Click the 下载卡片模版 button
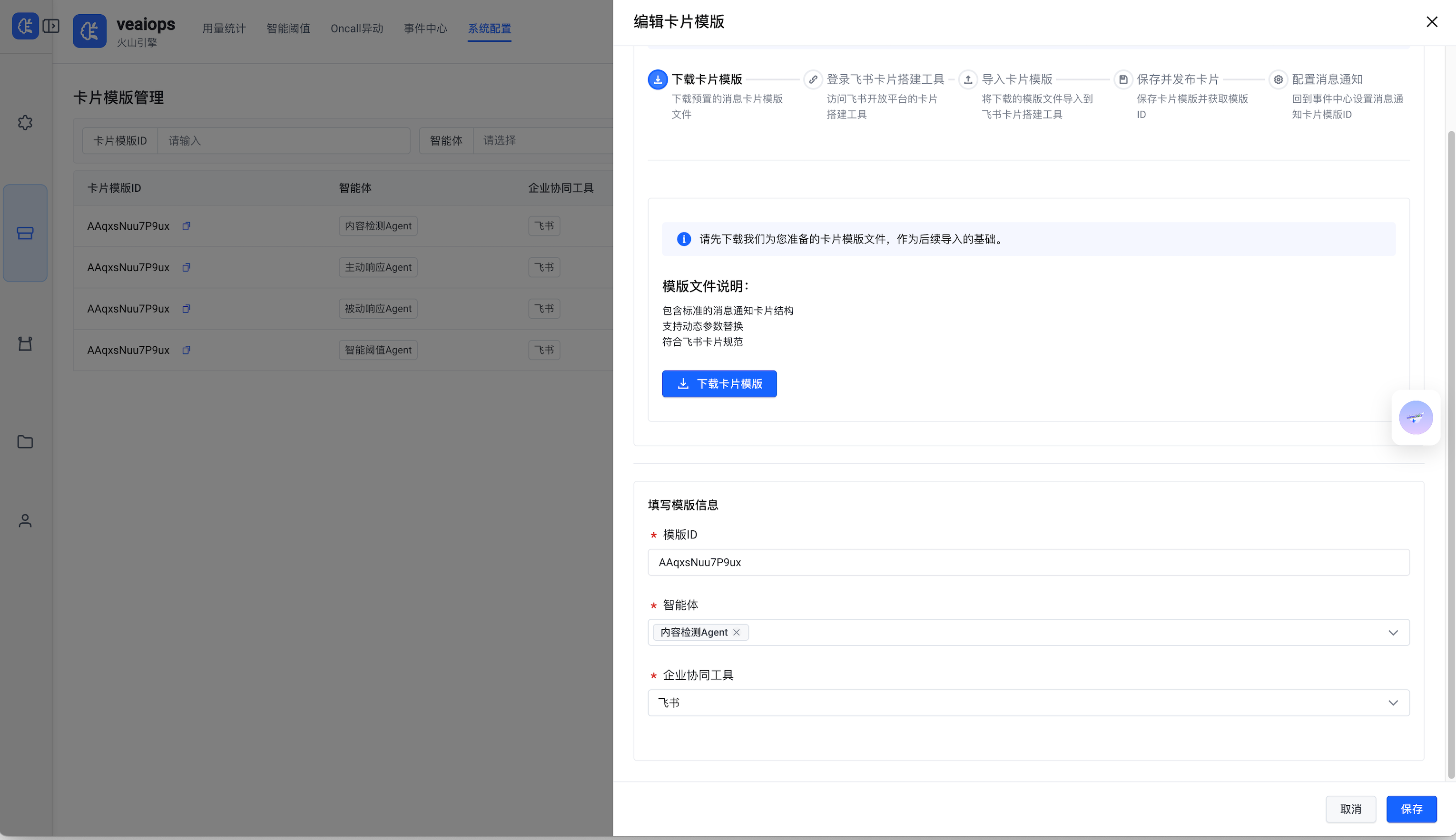Image resolution: width=1456 pixels, height=840 pixels. (x=719, y=384)
